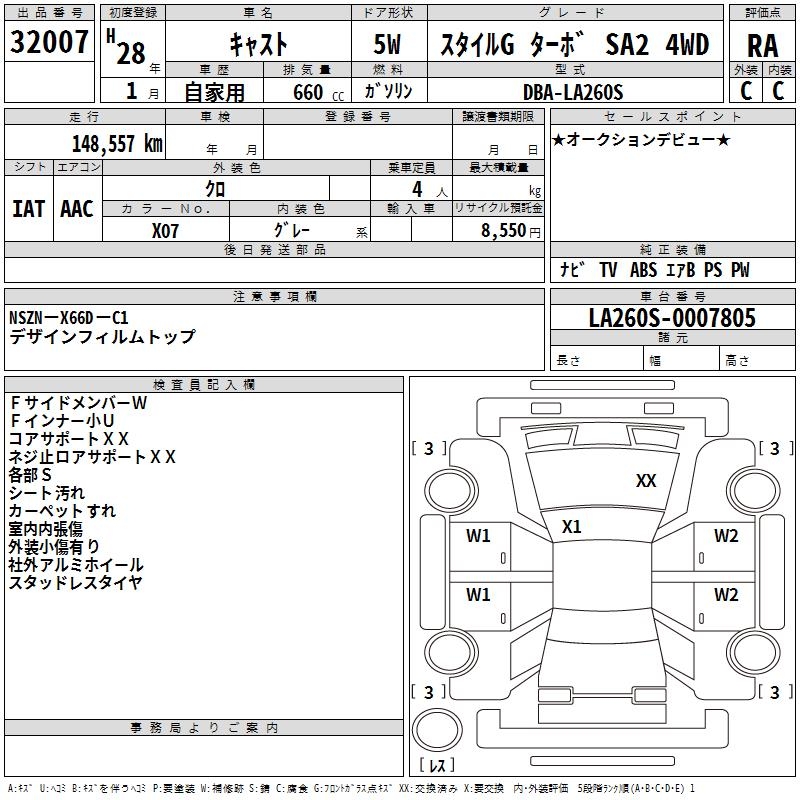The width and height of the screenshot is (800, 800).
Task: Click the front left wheel in diagram
Action: tap(451, 491)
